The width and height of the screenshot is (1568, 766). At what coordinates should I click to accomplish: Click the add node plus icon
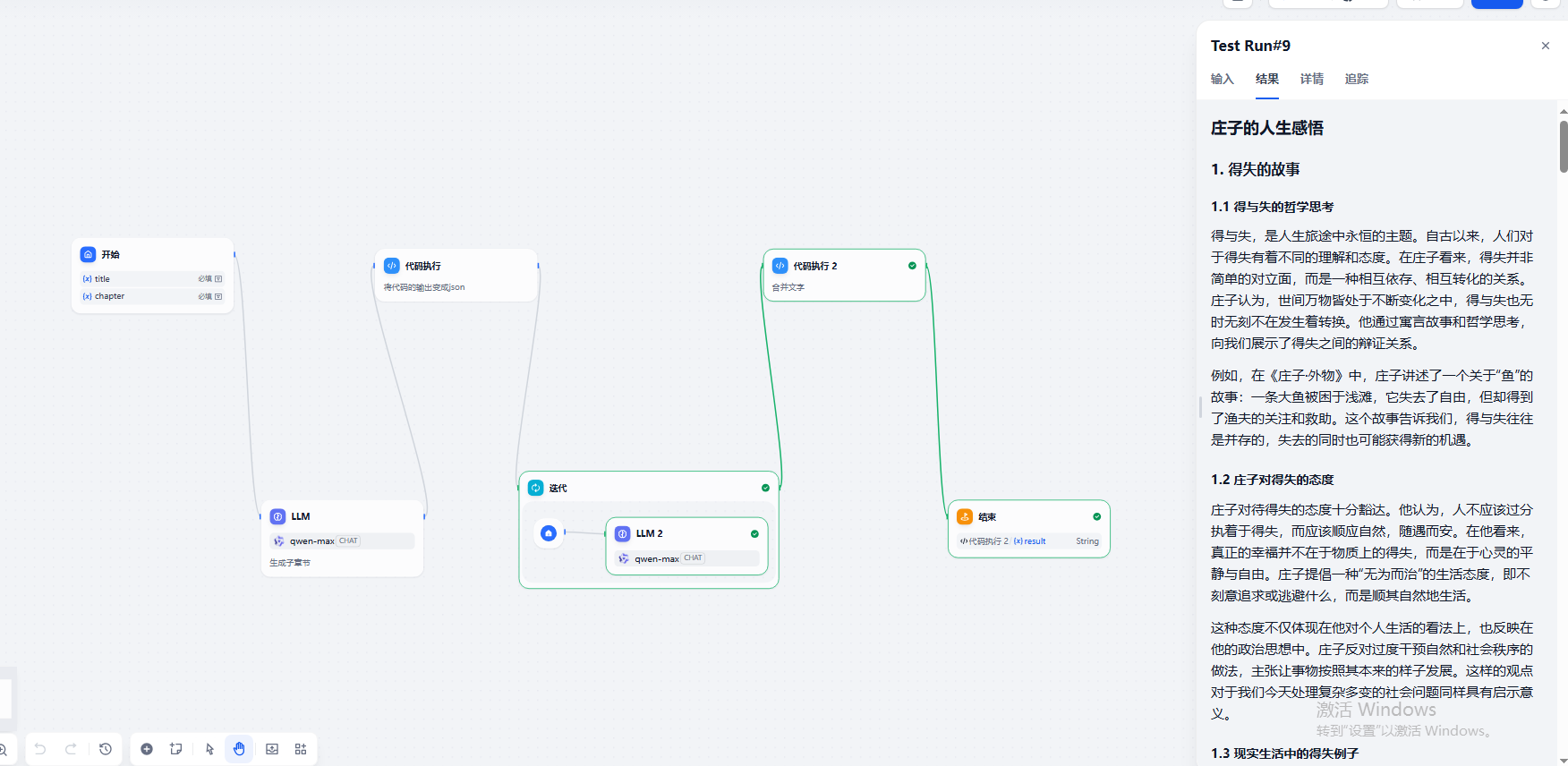click(x=147, y=749)
